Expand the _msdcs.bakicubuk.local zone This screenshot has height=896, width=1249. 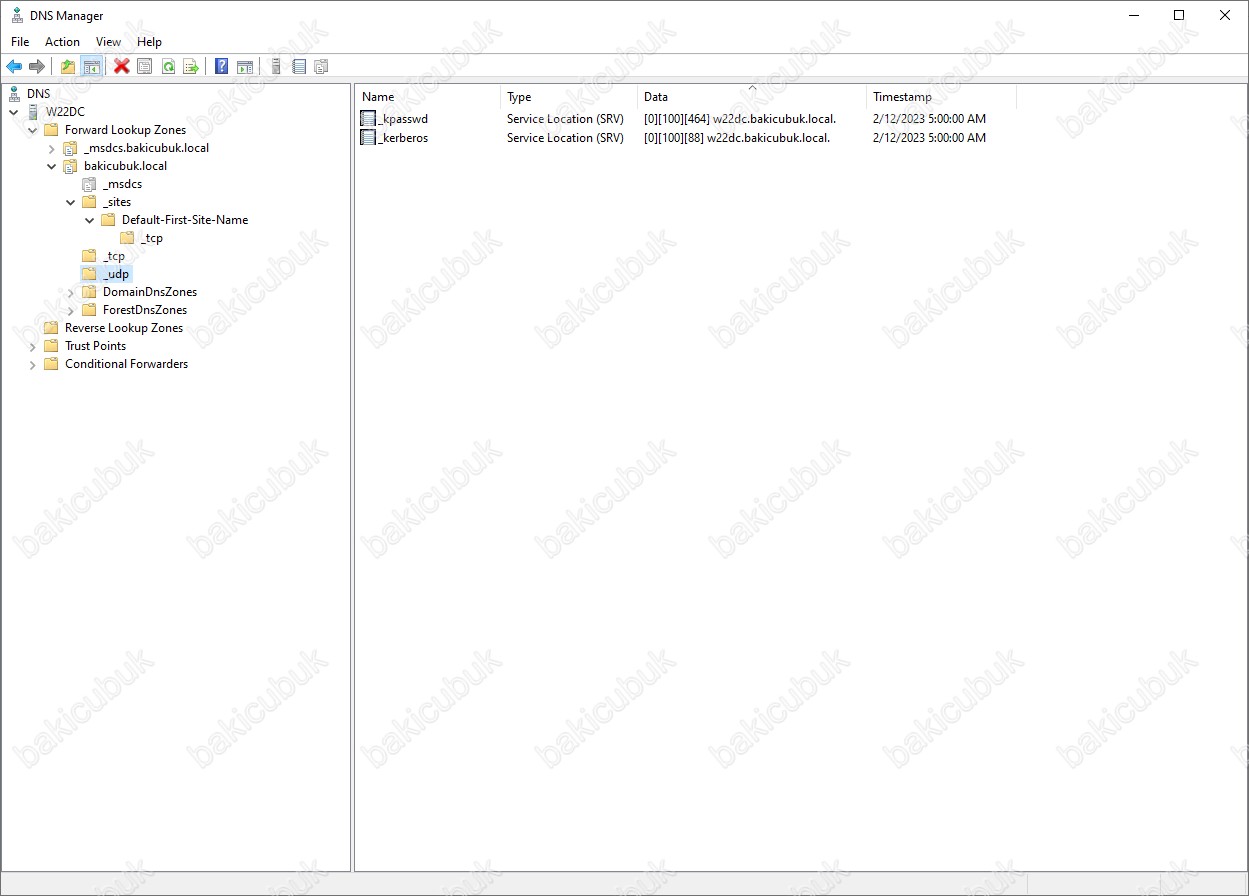coord(52,148)
